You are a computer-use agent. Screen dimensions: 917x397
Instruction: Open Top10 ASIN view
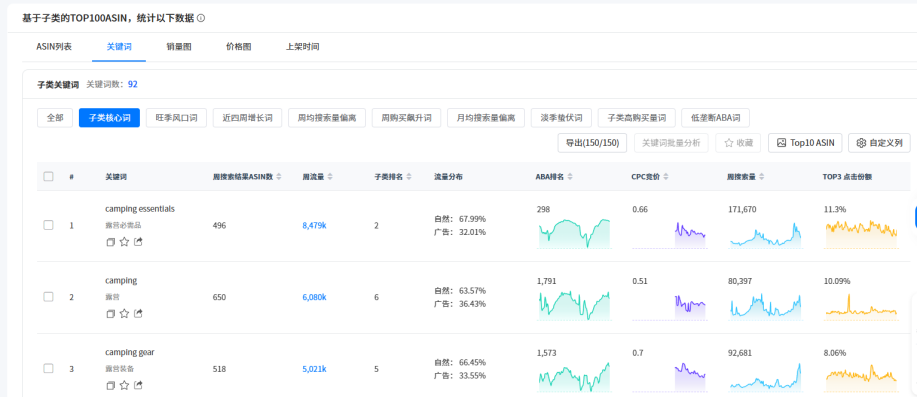805,143
